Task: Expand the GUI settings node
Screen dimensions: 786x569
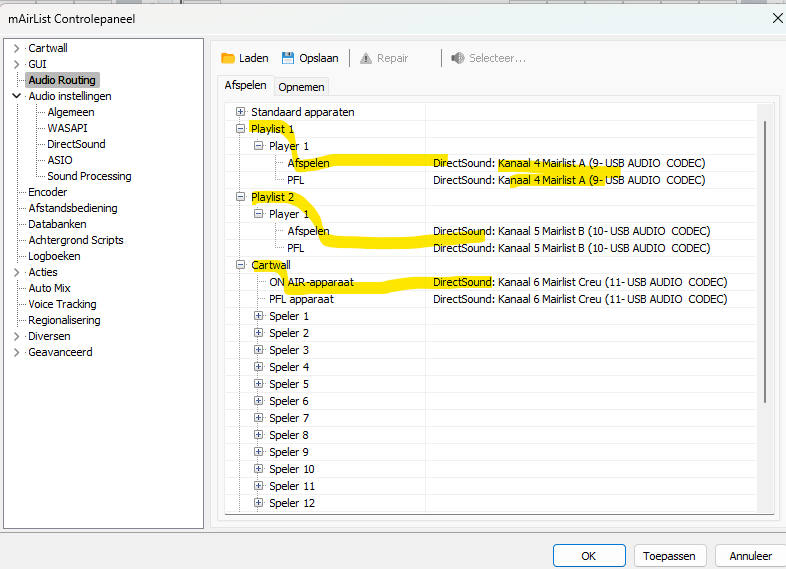Action: (x=17, y=64)
